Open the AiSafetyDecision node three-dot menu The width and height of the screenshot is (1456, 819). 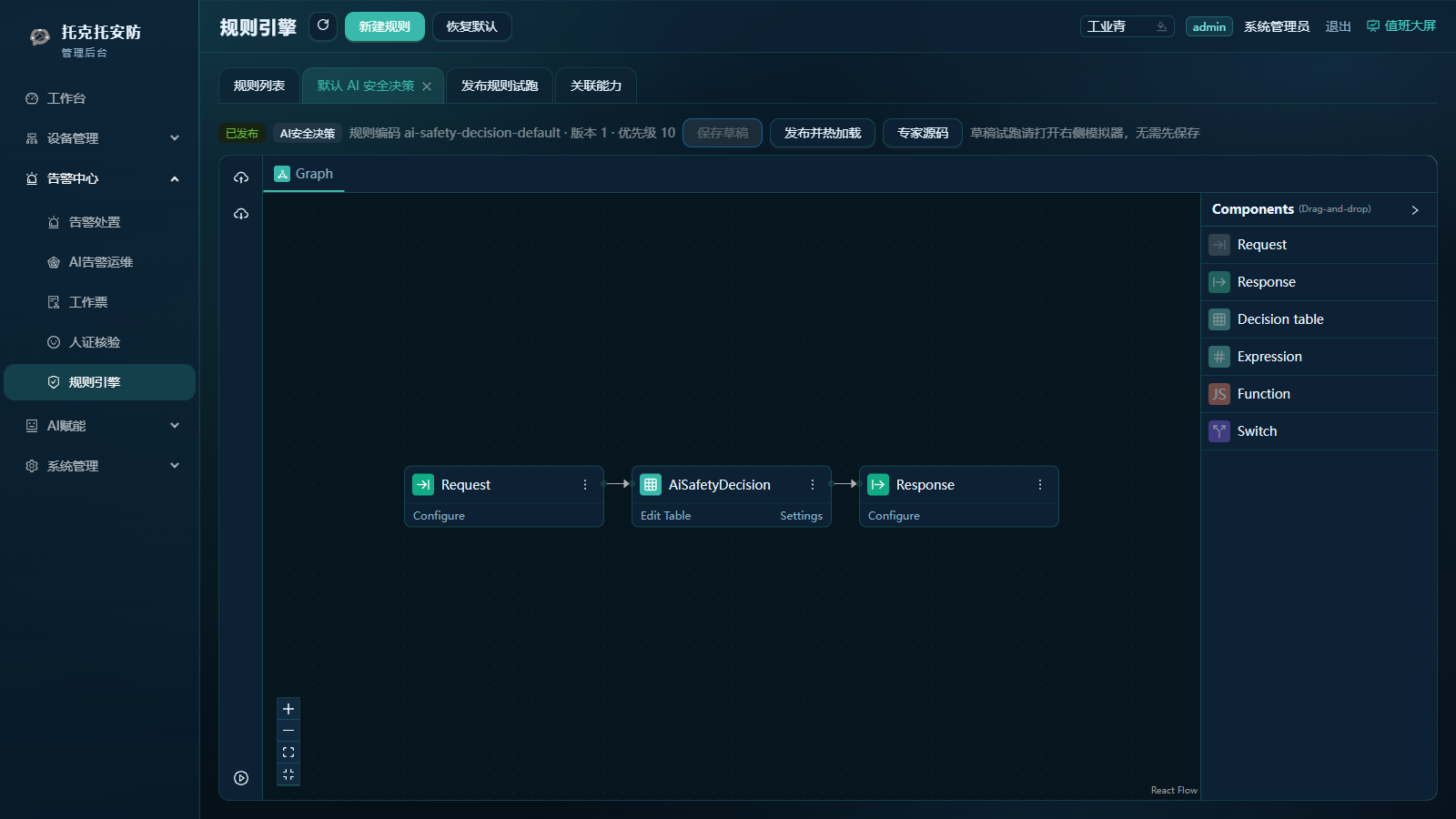pyautogui.click(x=813, y=485)
